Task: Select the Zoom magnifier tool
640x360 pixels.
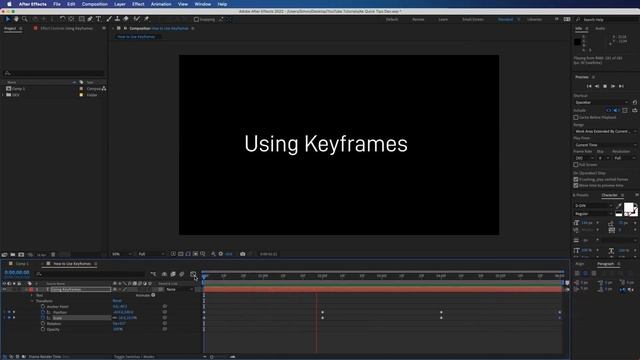Action: coord(24,19)
